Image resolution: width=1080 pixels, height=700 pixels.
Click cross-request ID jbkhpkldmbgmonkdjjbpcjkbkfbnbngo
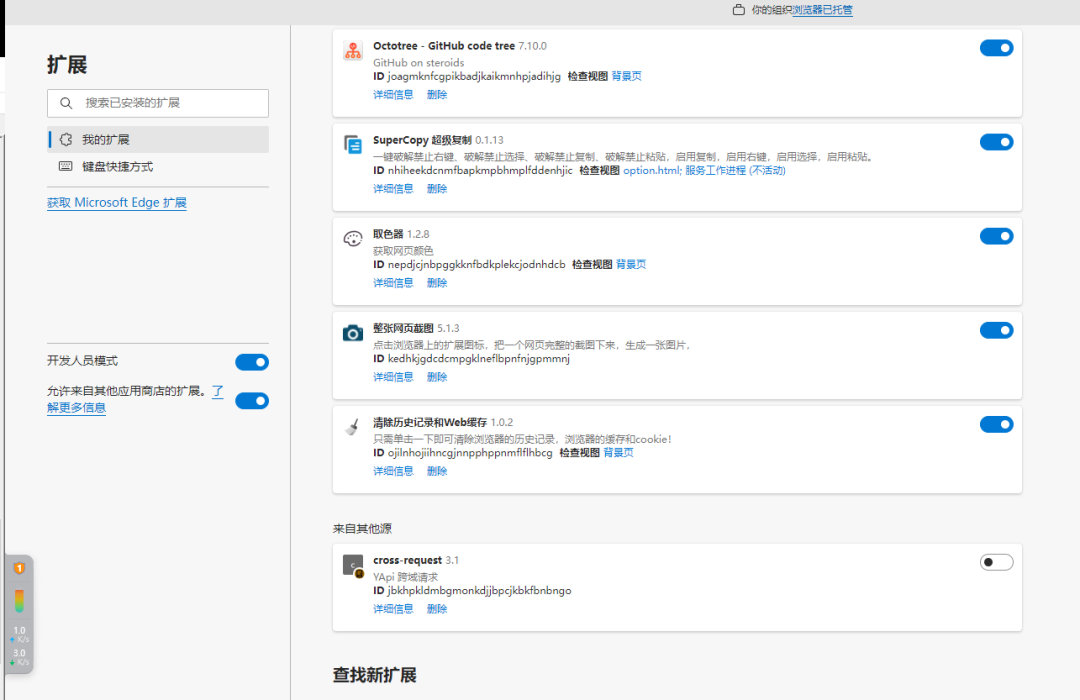(479, 590)
